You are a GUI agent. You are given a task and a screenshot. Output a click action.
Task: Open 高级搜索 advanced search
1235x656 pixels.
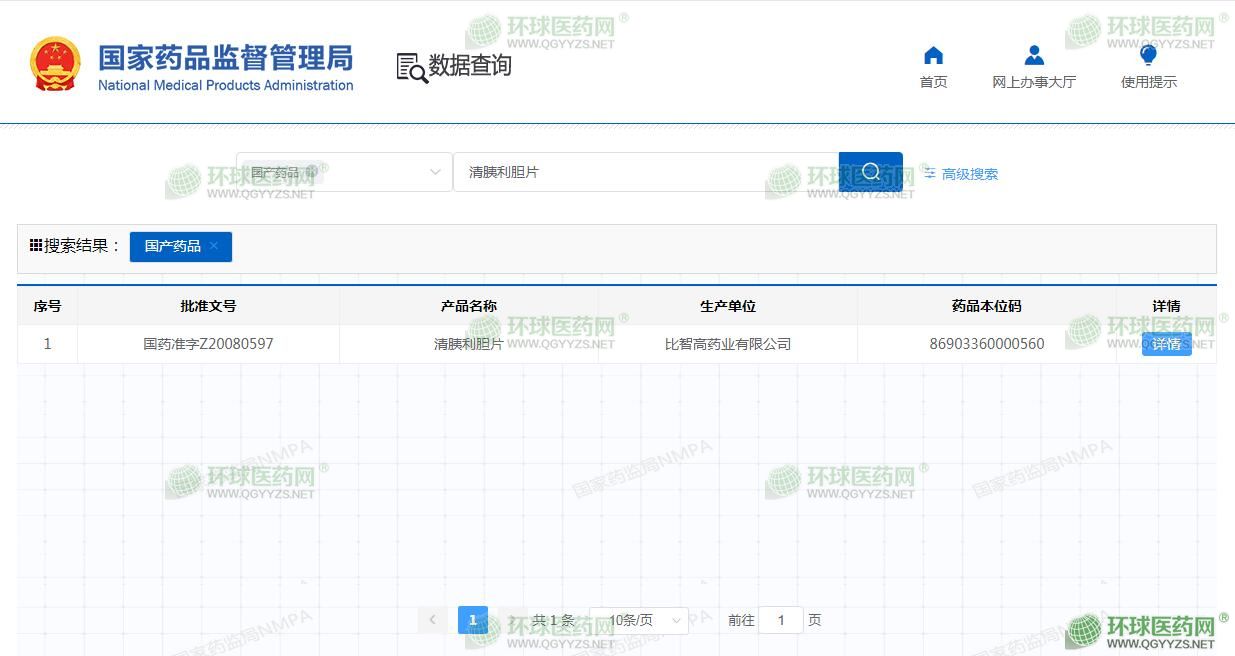click(961, 174)
